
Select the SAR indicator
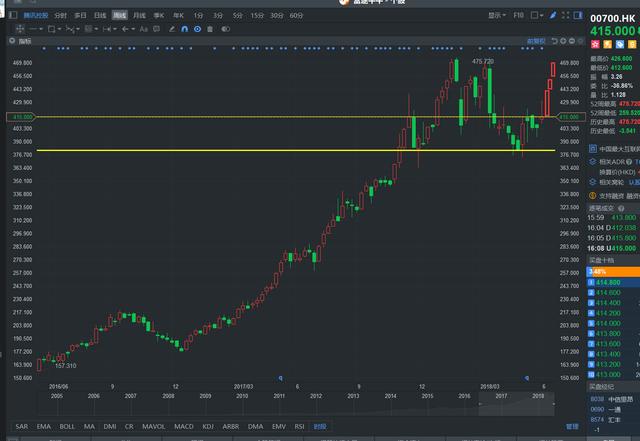22,426
